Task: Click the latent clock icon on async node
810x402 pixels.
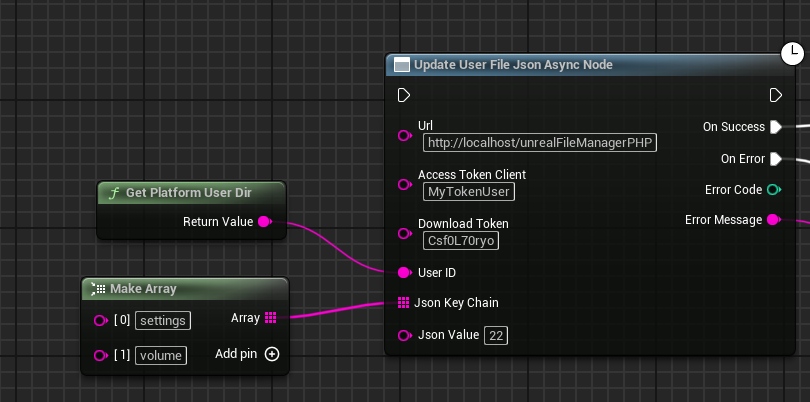Action: click(x=792, y=54)
